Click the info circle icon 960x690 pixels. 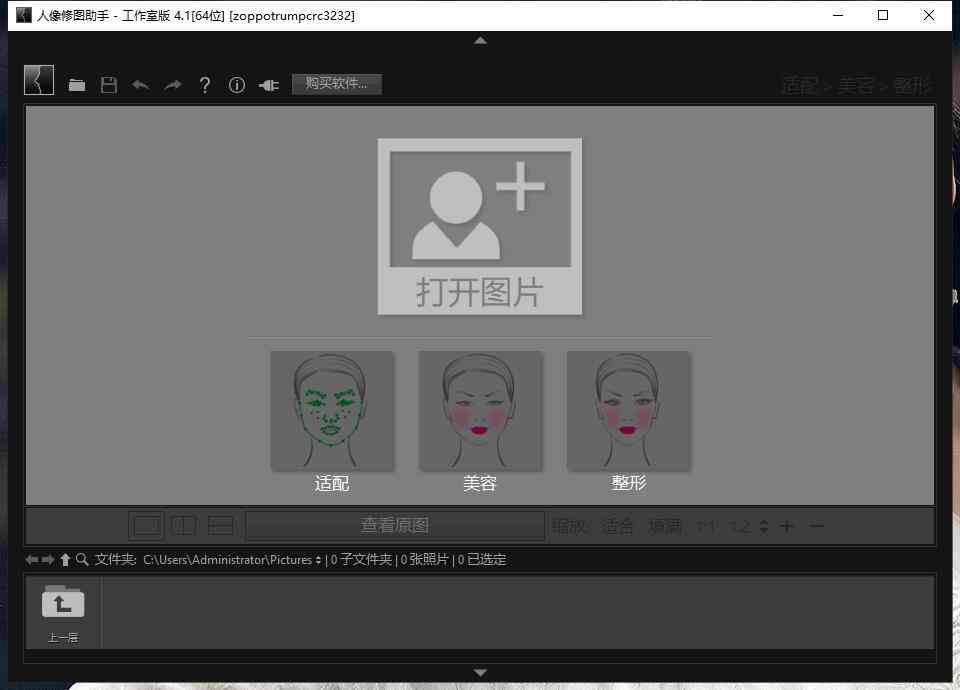[236, 84]
